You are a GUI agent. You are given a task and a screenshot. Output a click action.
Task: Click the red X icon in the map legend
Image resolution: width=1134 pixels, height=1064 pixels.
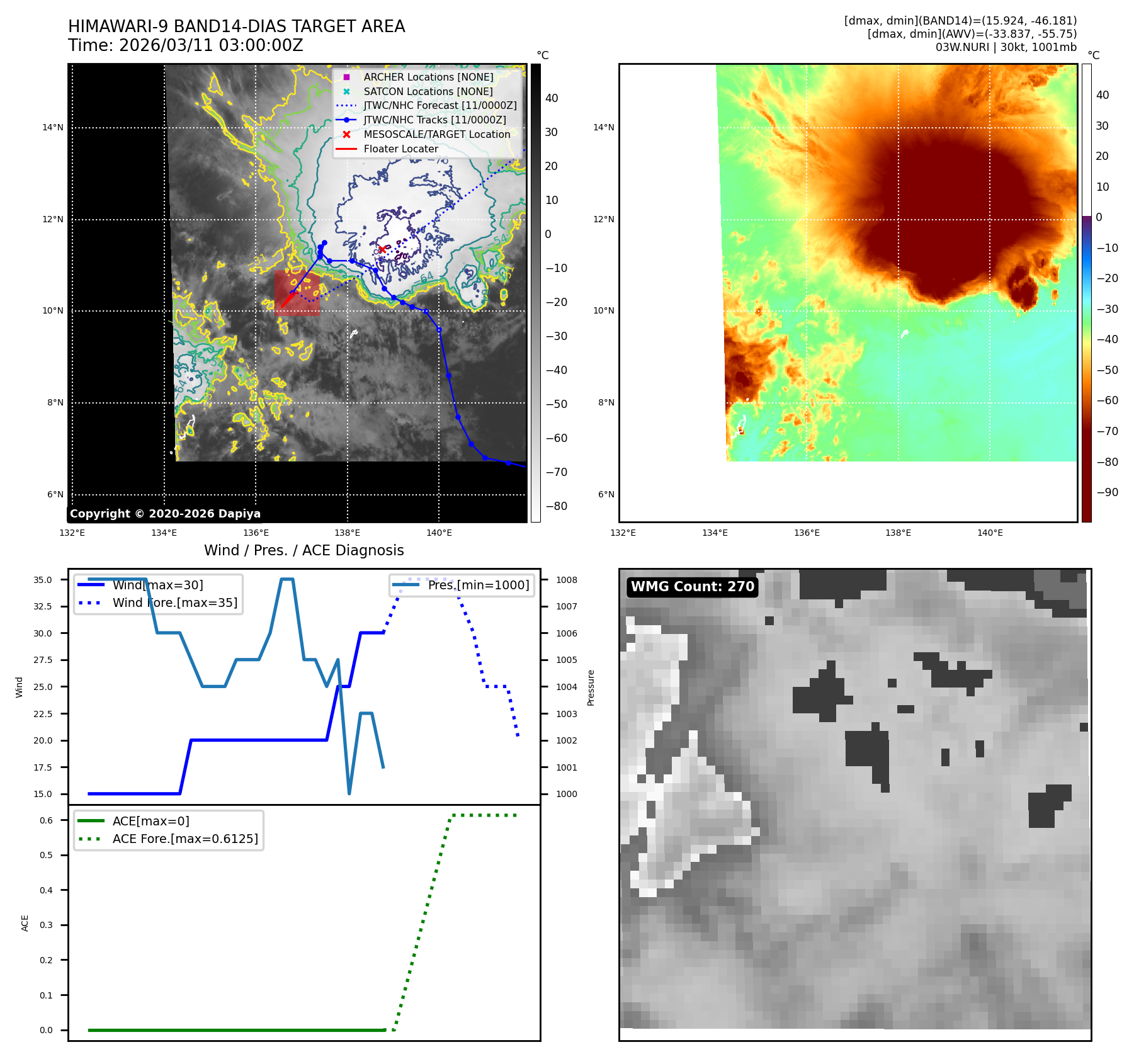(x=346, y=135)
